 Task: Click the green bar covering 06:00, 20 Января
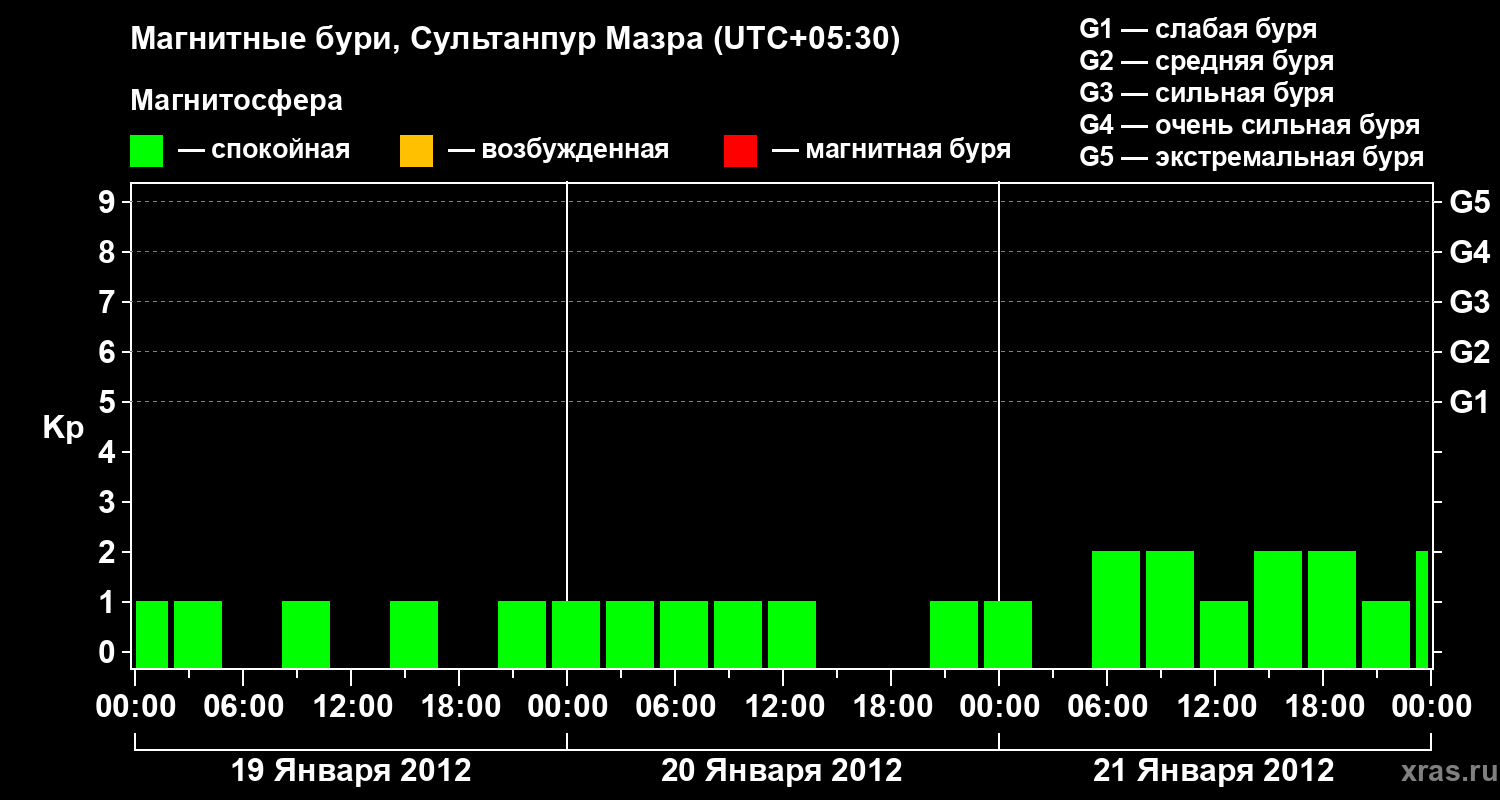(684, 635)
